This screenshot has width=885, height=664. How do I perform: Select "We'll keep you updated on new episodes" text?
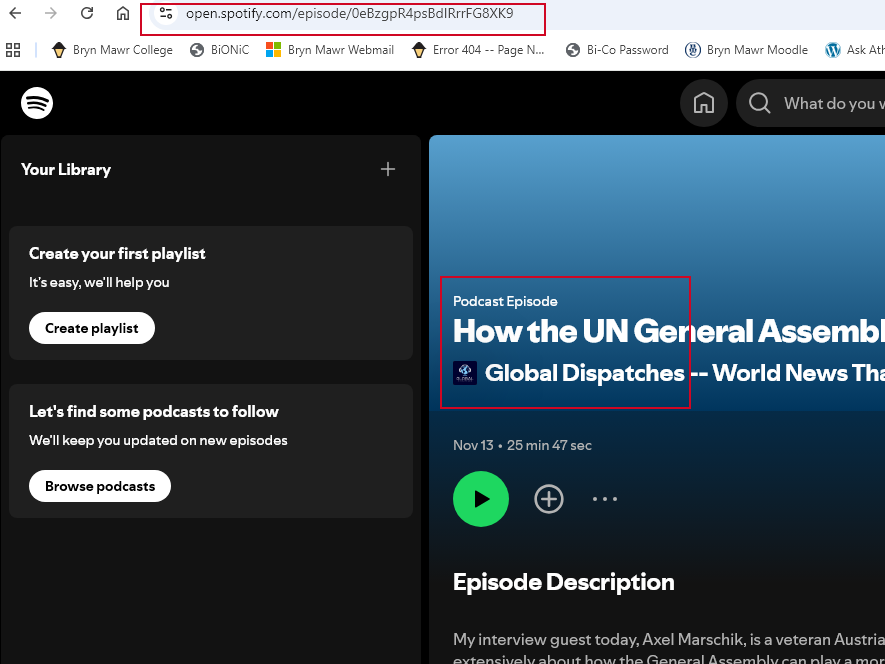tap(158, 440)
